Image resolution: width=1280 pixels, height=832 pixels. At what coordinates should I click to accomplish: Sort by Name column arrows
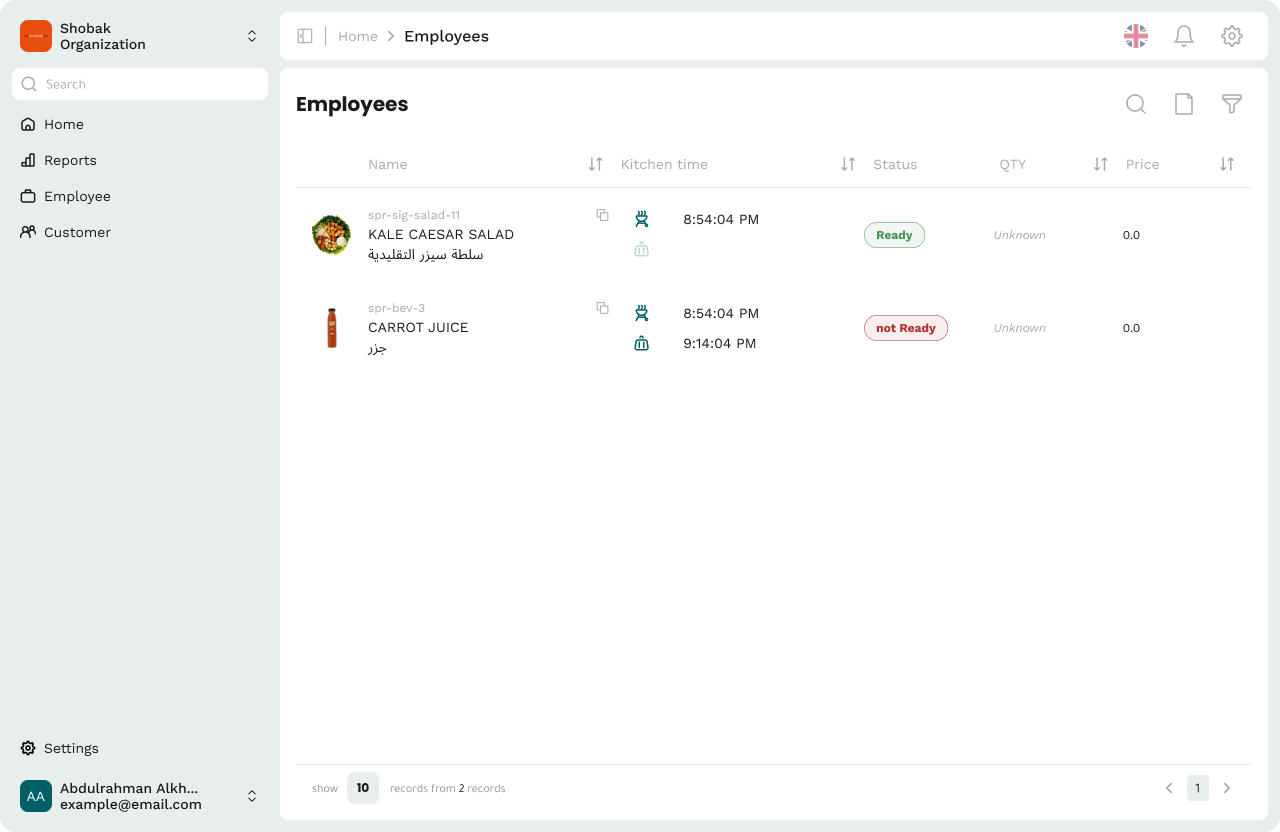(596, 164)
